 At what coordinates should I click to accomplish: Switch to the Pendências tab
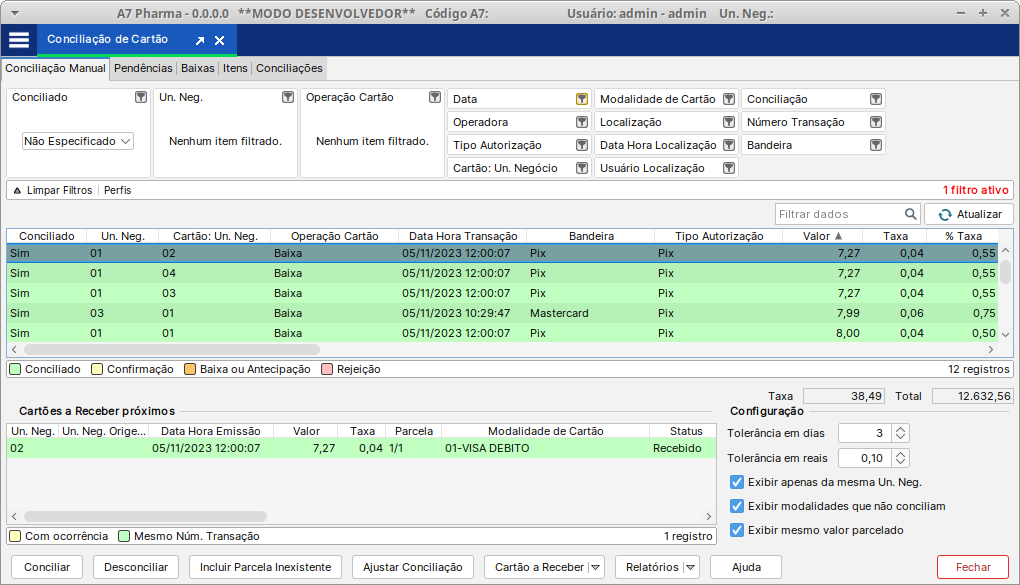pos(143,68)
